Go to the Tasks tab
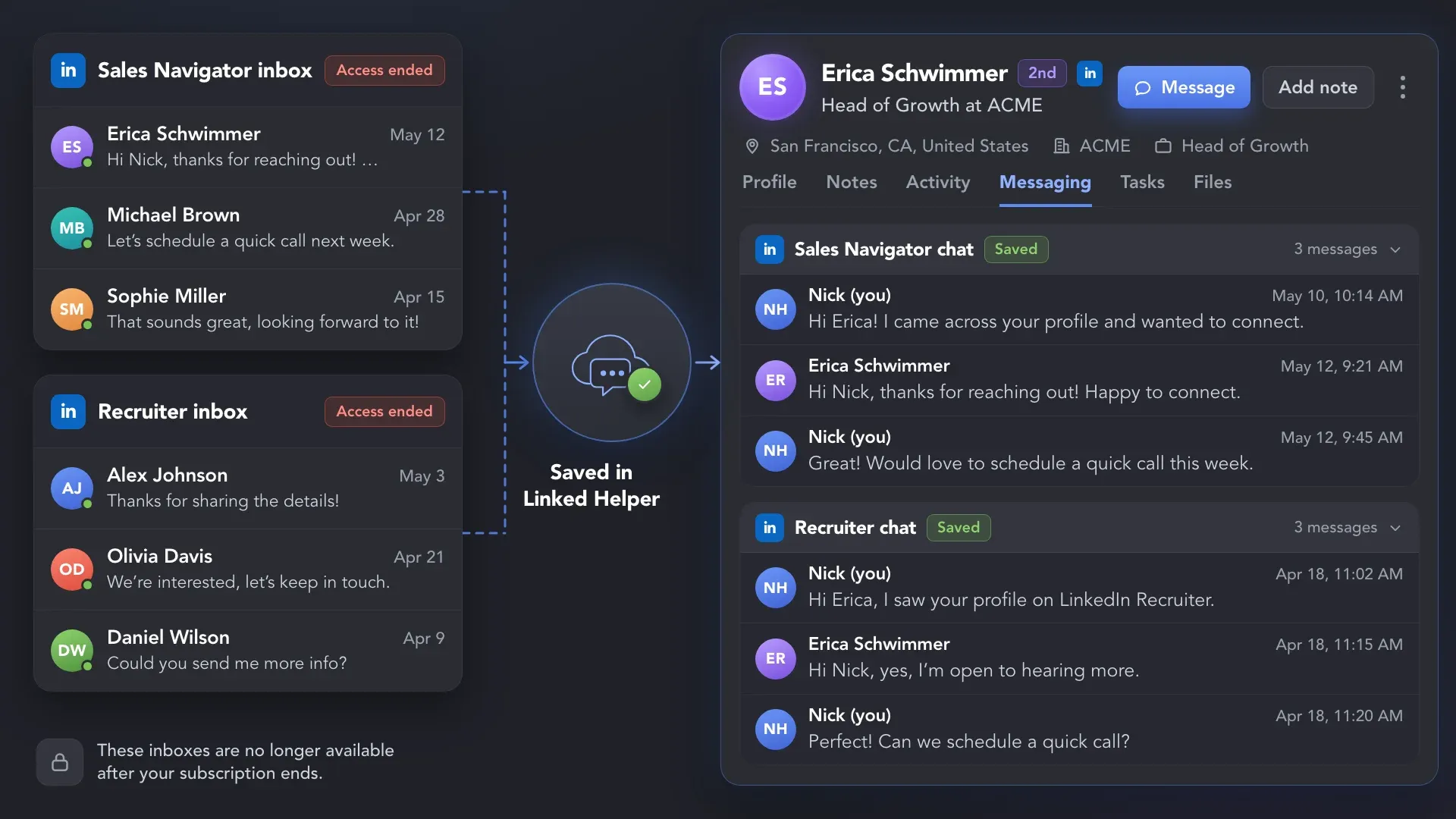 [1142, 182]
